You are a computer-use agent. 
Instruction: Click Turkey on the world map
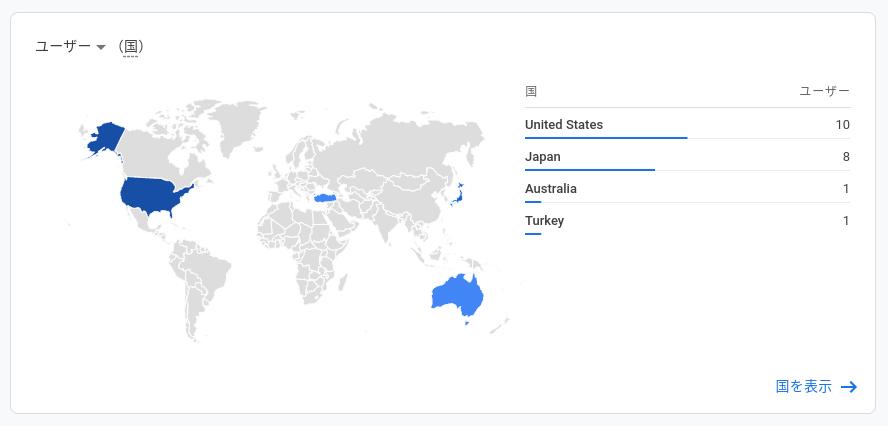pyautogui.click(x=325, y=198)
